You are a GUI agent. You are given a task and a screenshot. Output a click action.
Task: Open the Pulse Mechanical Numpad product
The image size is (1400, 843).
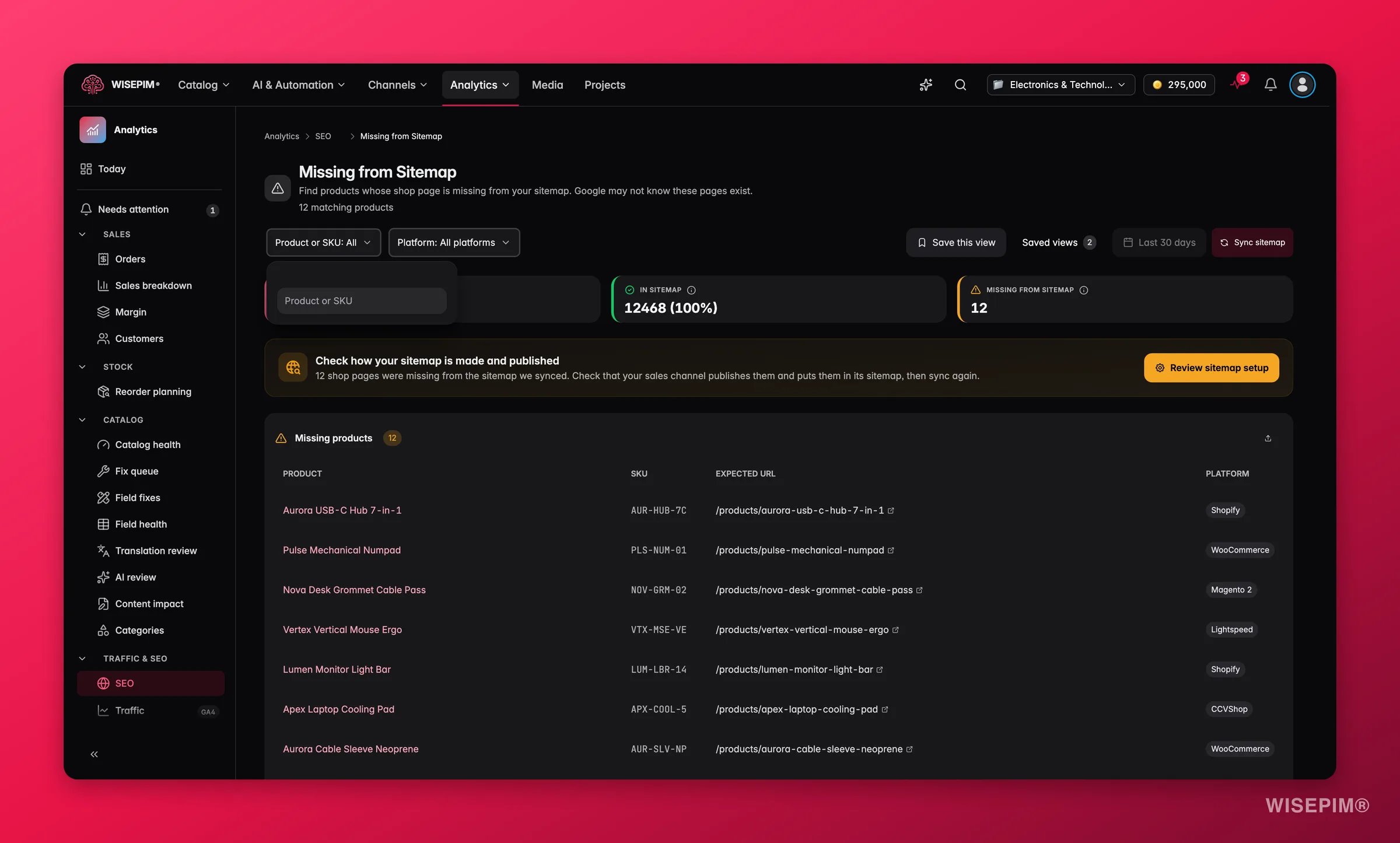click(342, 550)
